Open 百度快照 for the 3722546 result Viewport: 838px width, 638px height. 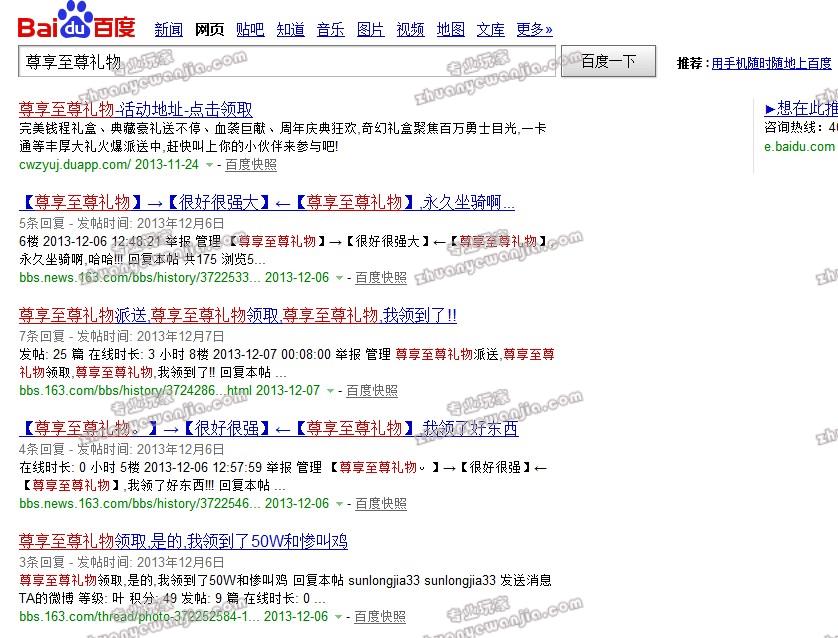pyautogui.click(x=381, y=504)
